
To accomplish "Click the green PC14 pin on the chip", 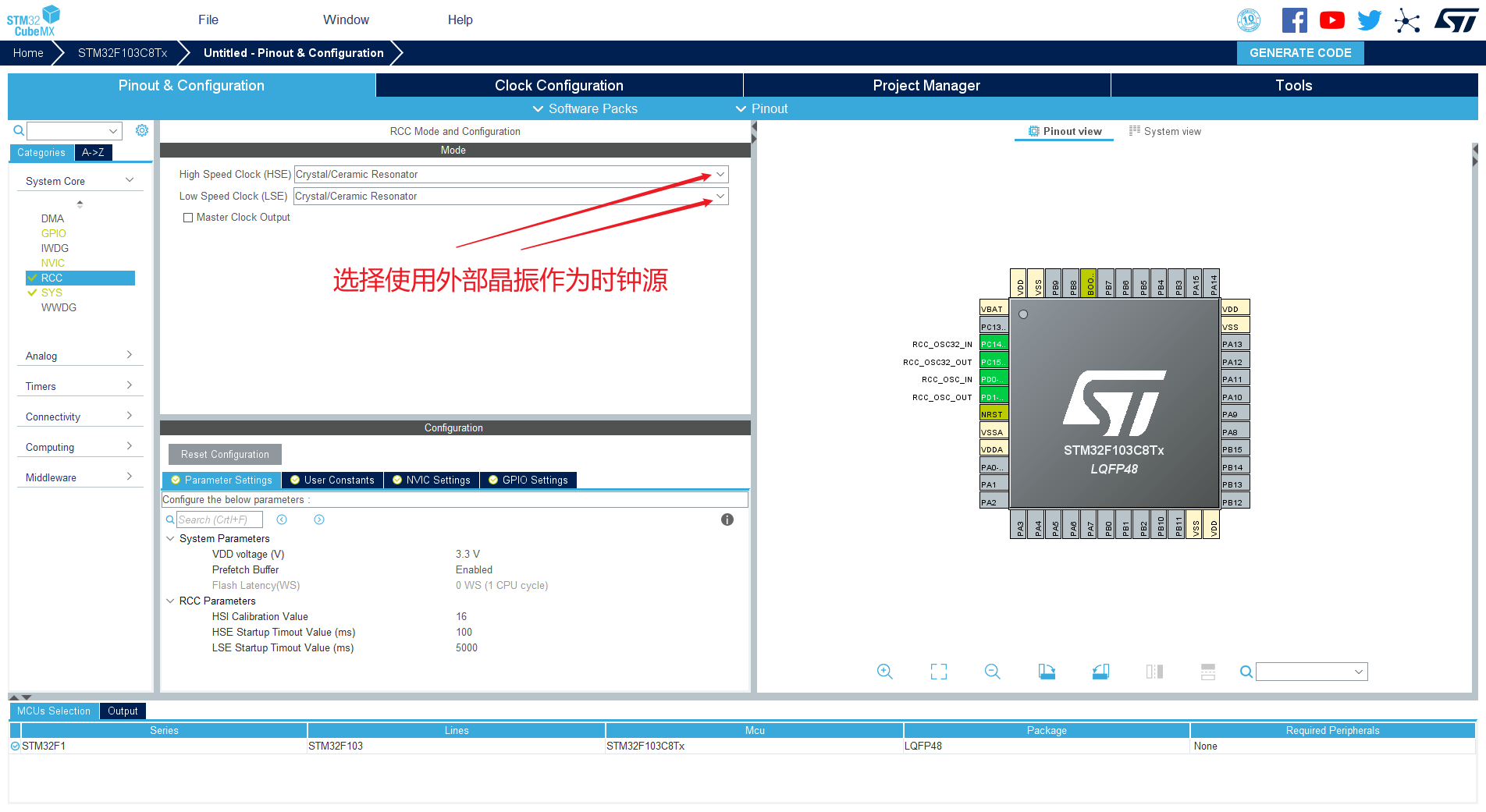I will tap(994, 344).
